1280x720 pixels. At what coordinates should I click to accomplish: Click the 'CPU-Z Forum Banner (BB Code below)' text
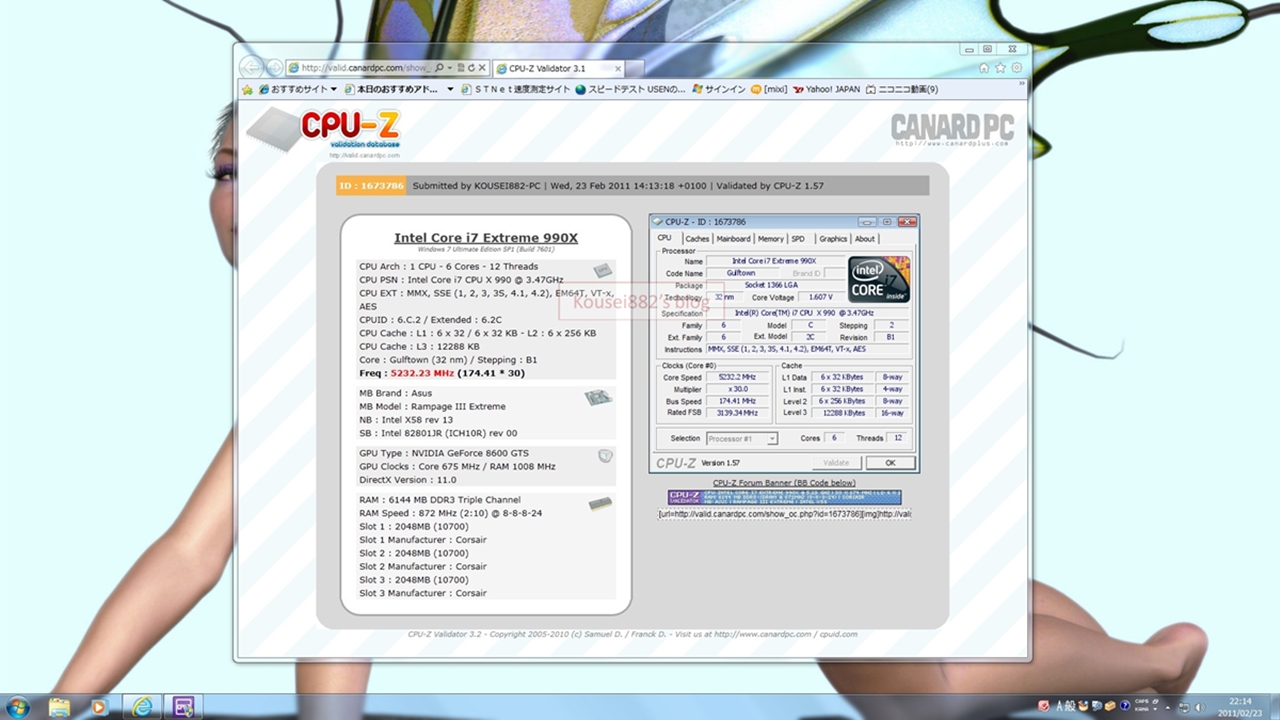784,483
